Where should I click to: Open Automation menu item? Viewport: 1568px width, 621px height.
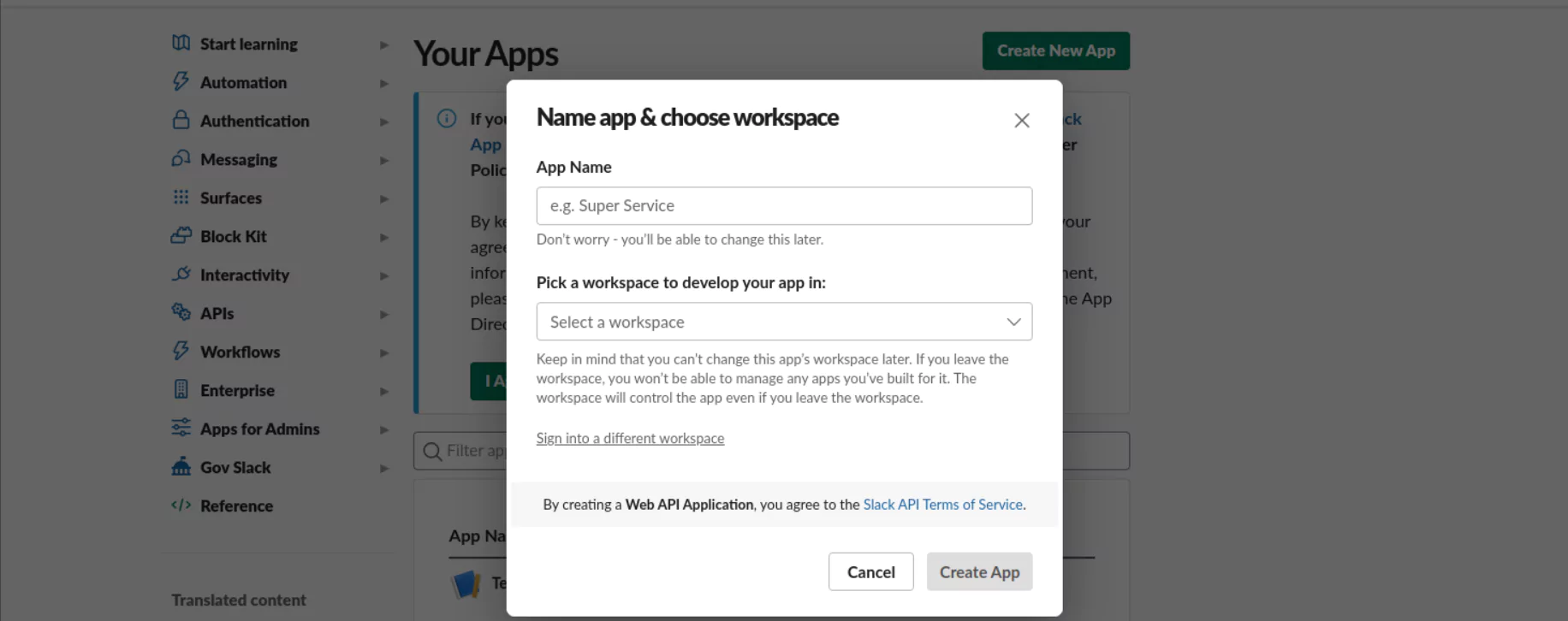click(244, 82)
